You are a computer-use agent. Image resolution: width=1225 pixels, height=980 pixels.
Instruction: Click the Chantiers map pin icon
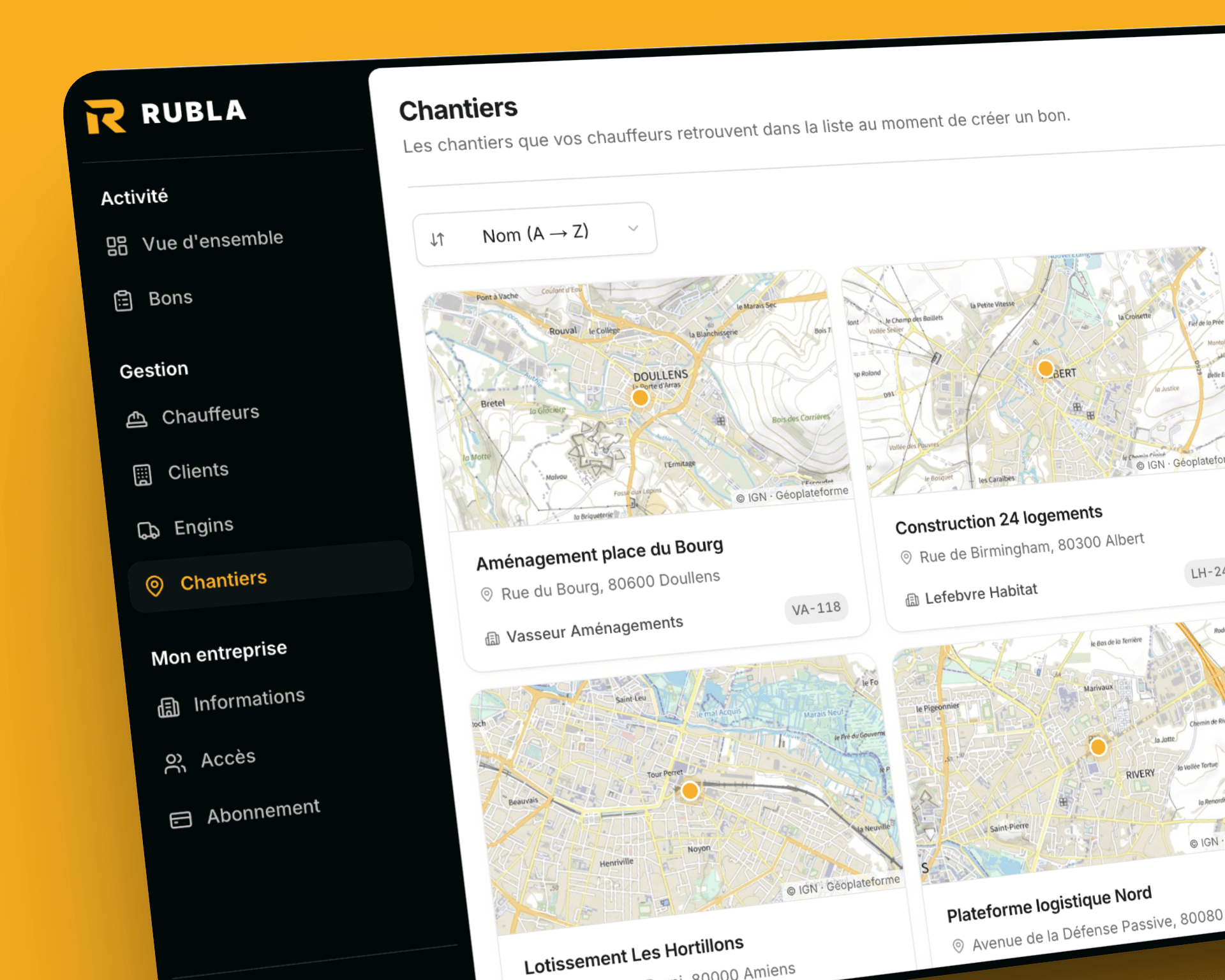pyautogui.click(x=154, y=585)
